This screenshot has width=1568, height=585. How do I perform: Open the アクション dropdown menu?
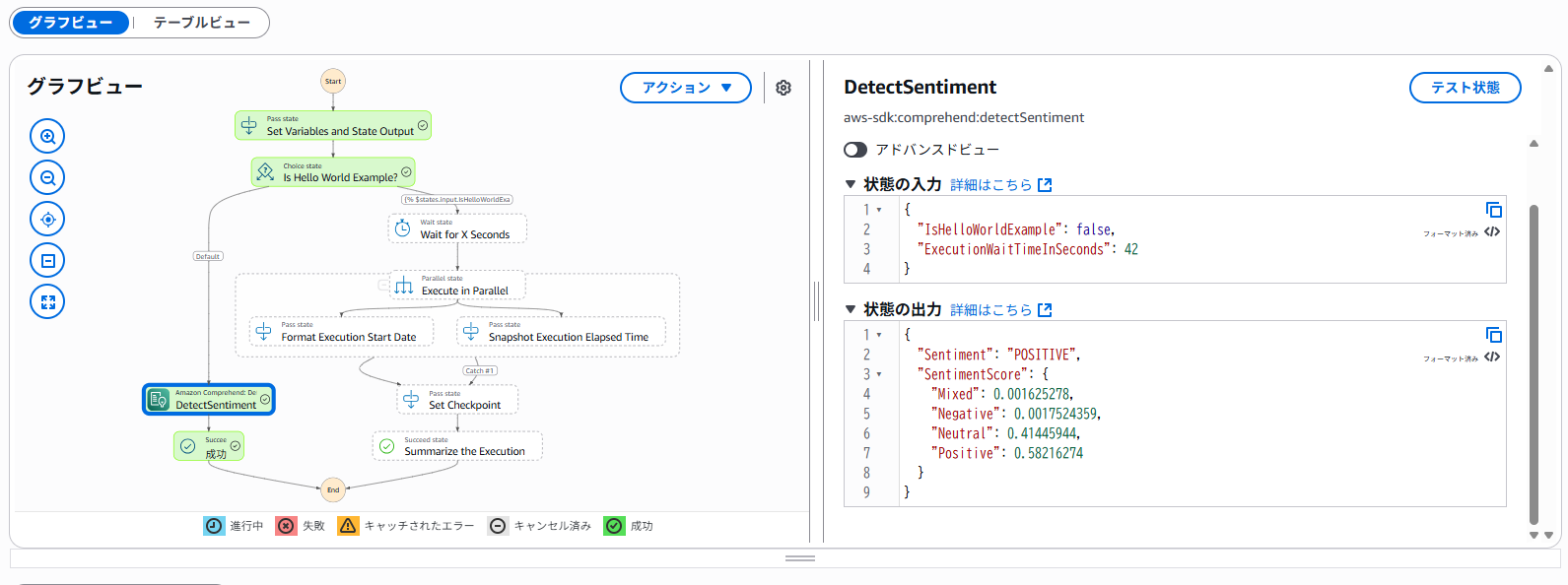tap(686, 88)
